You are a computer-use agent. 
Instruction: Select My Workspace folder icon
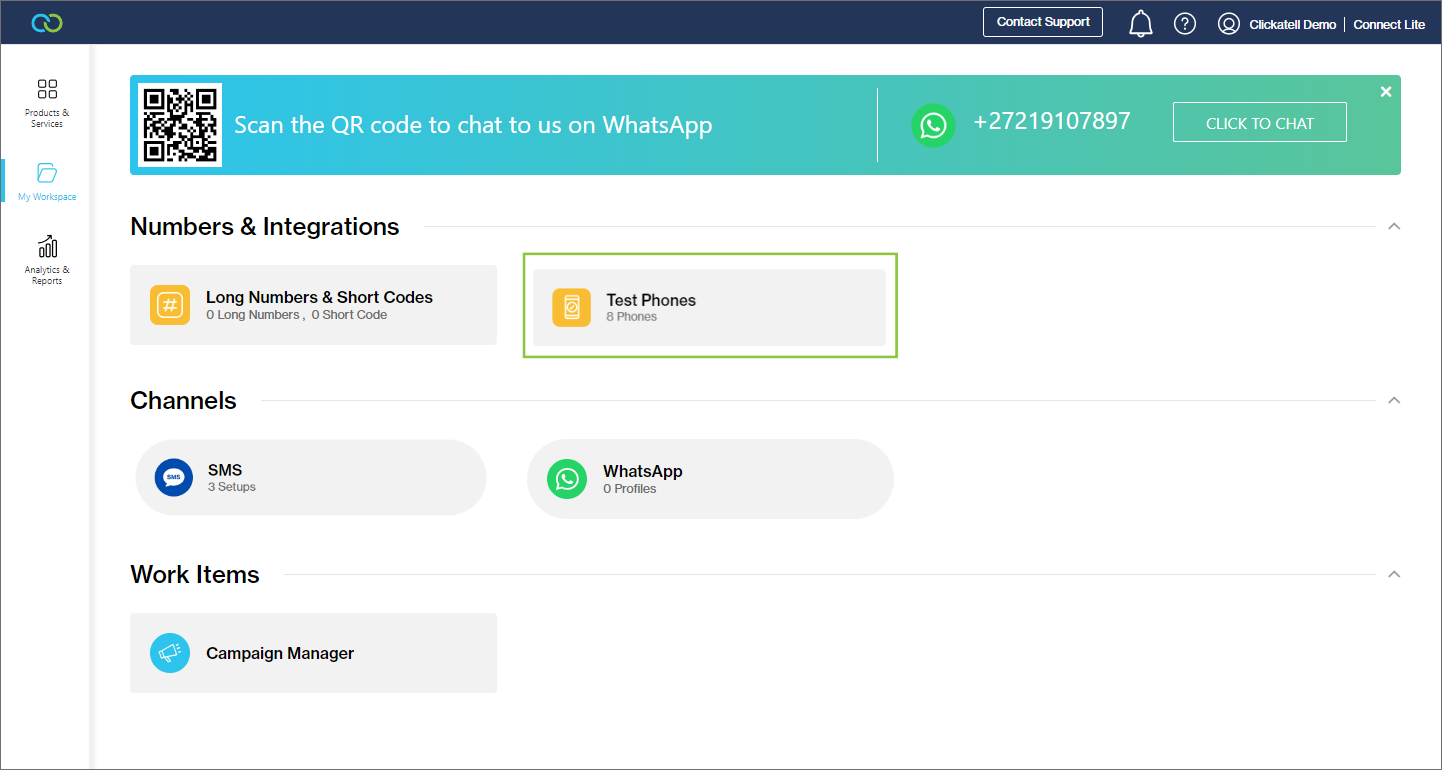coord(47,173)
